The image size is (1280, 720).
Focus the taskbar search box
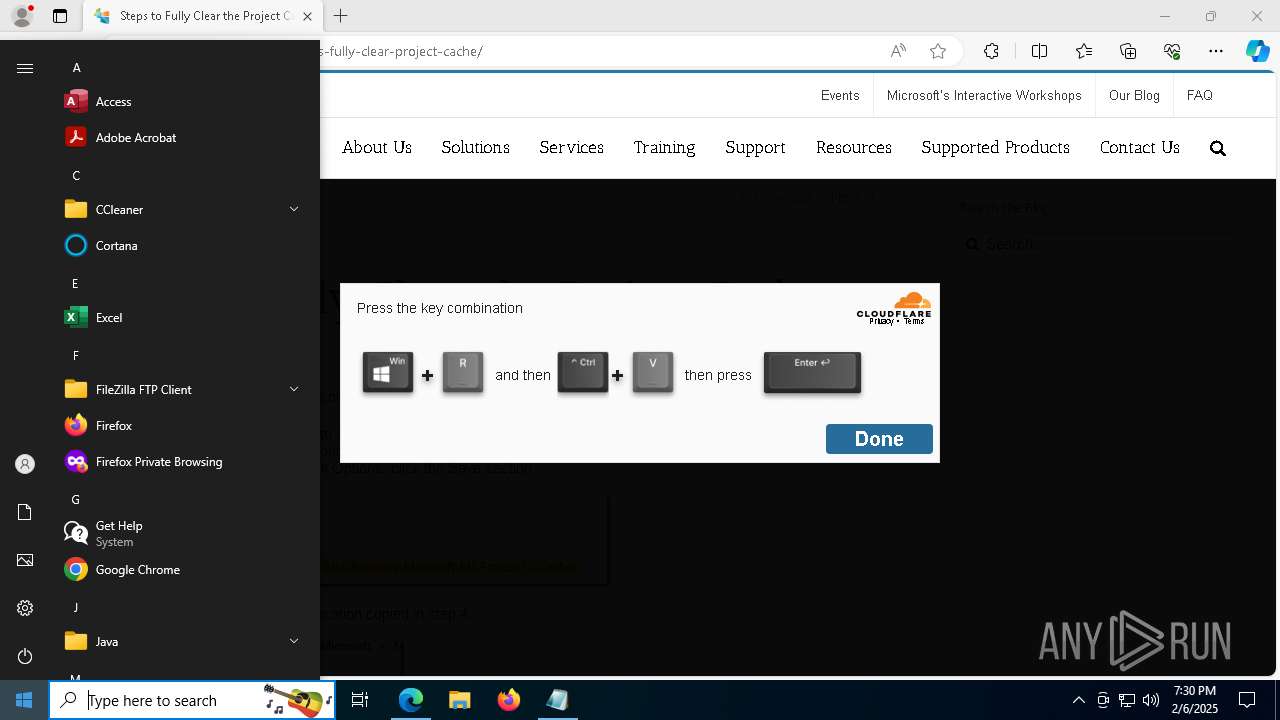coord(192,700)
